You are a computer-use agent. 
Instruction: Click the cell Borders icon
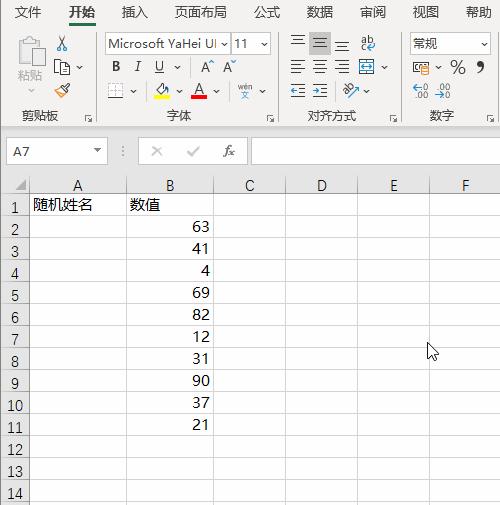click(x=116, y=91)
